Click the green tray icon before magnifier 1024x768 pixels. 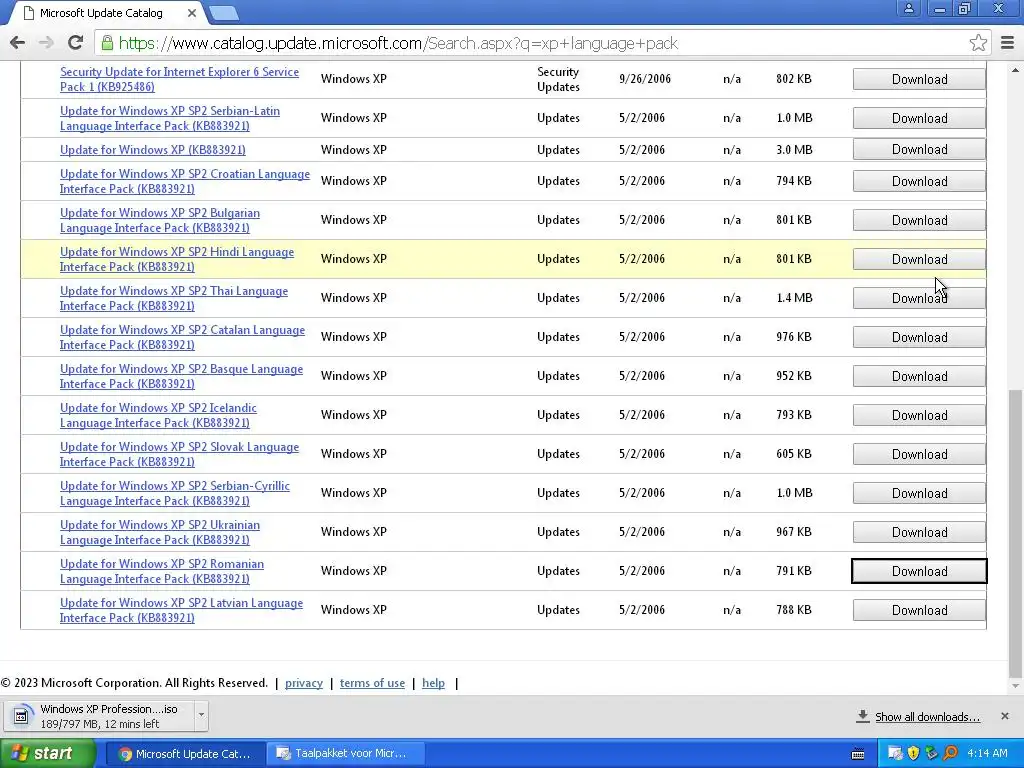click(x=932, y=754)
